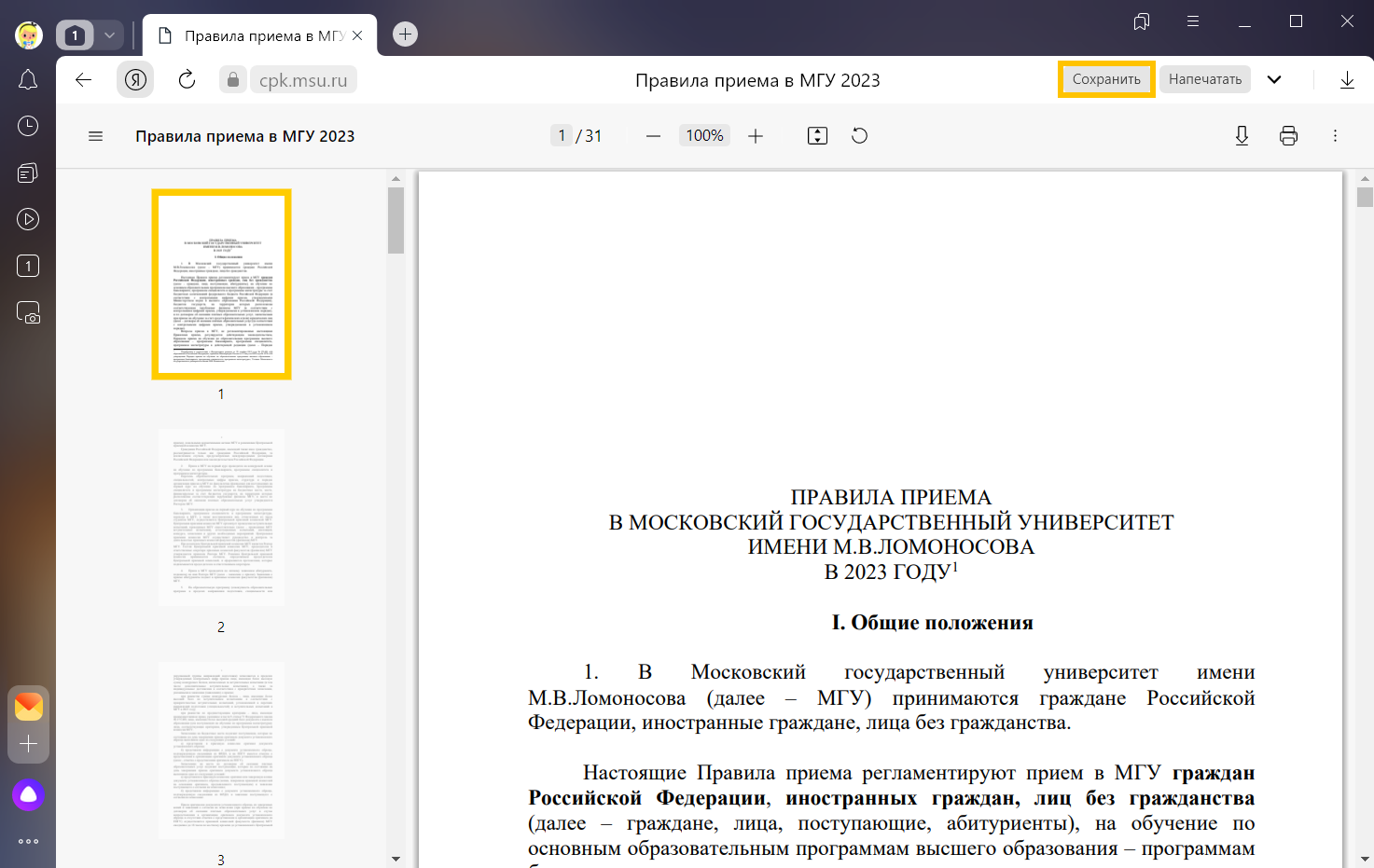Print the PDF from viewer toolbar
Image resolution: width=1374 pixels, height=868 pixels.
pyautogui.click(x=1288, y=136)
